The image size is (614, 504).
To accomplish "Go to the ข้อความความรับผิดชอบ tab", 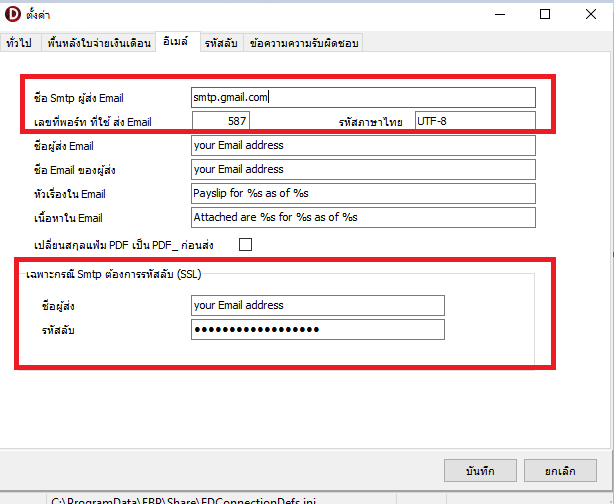I will click(303, 43).
